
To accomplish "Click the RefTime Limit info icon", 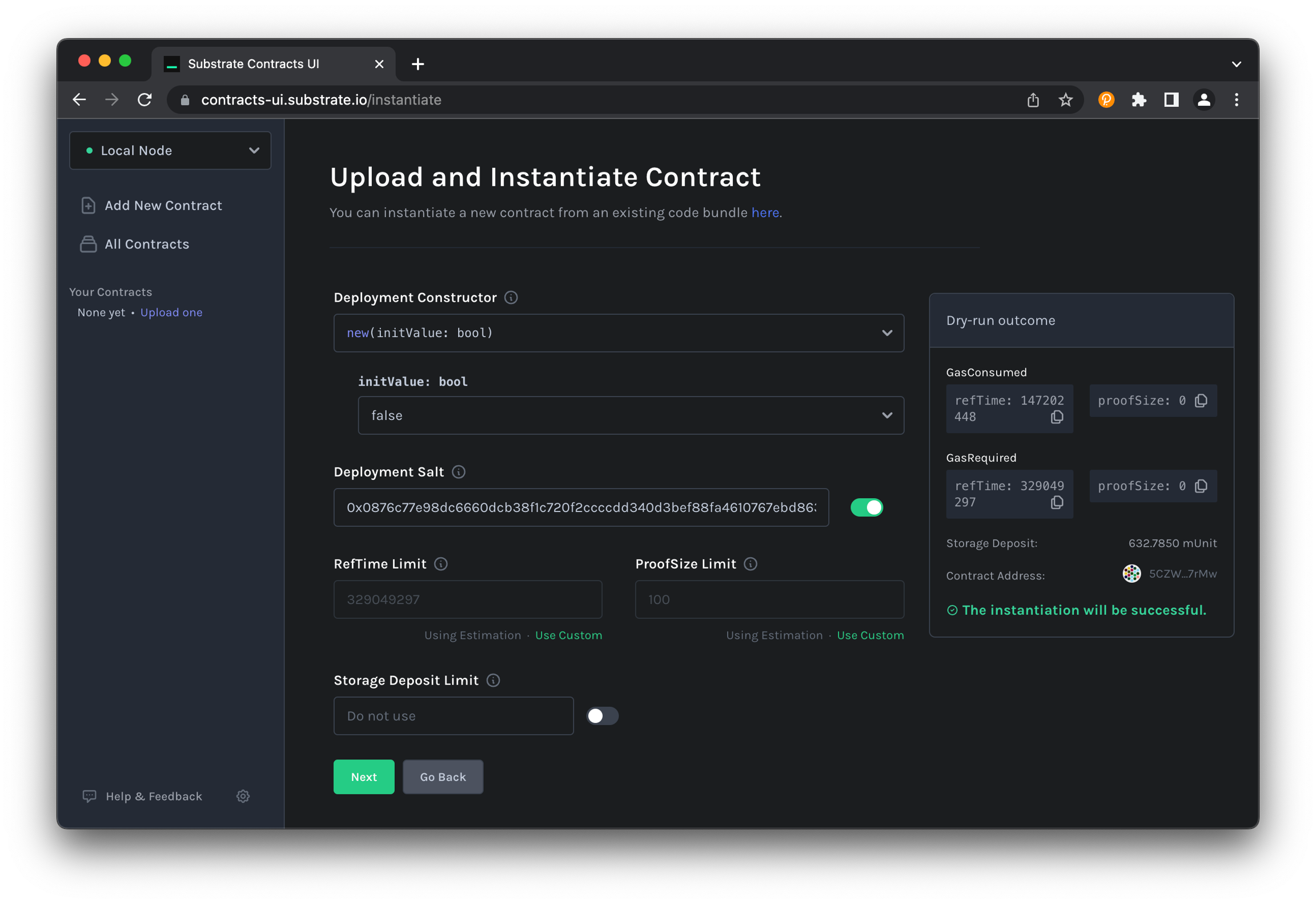I will point(440,563).
